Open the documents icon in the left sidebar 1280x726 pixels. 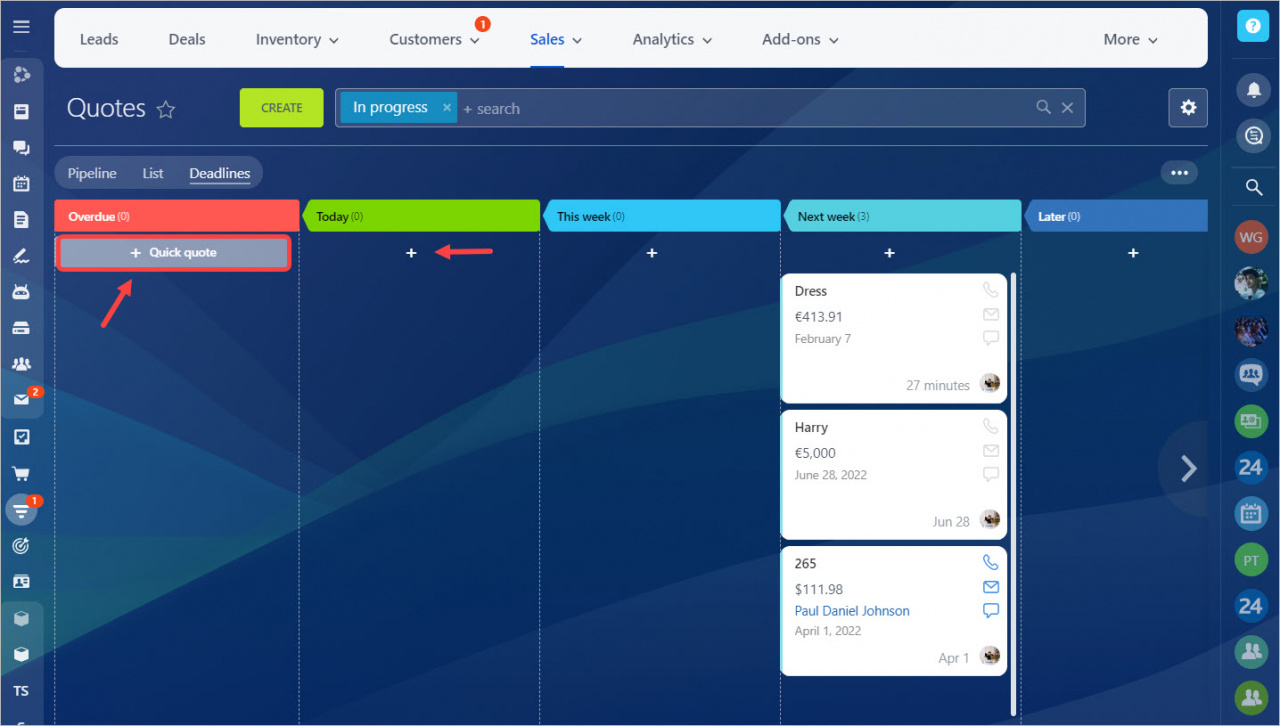(x=21, y=219)
